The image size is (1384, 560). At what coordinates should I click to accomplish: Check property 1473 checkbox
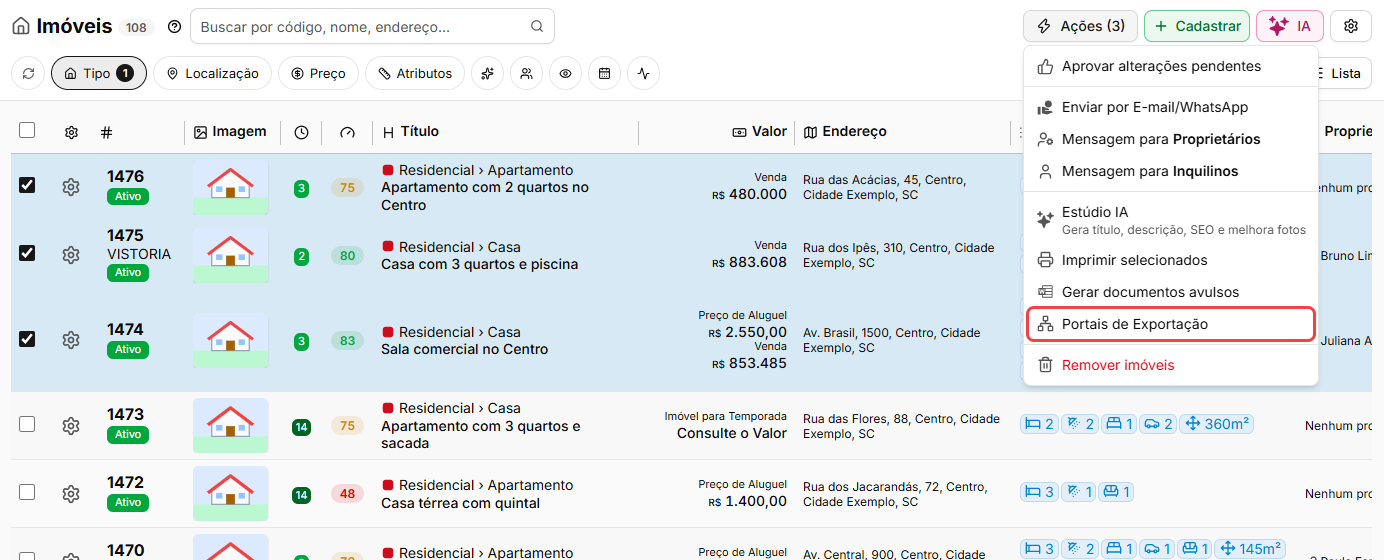[x=27, y=424]
